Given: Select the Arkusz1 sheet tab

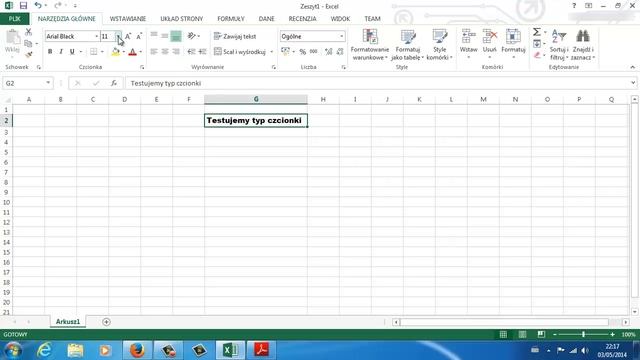Looking at the screenshot, I should click(68, 322).
